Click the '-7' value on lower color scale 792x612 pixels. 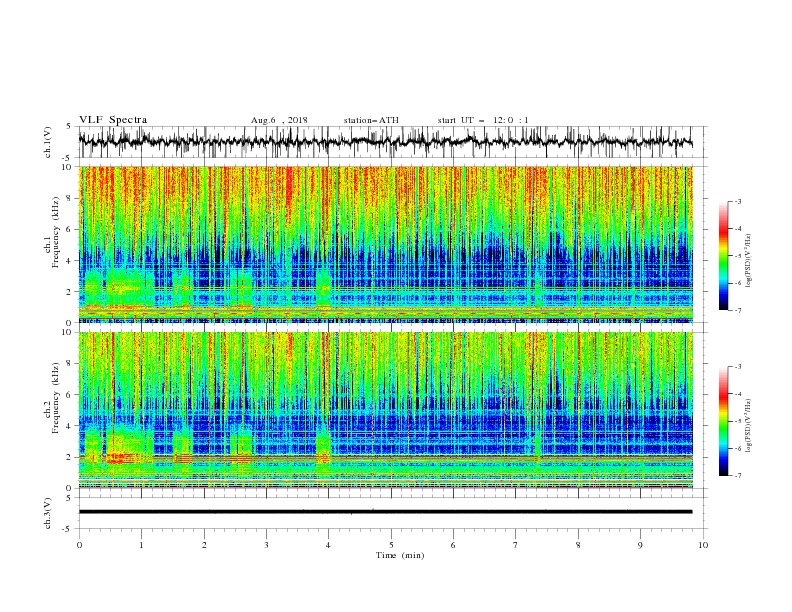(737, 476)
